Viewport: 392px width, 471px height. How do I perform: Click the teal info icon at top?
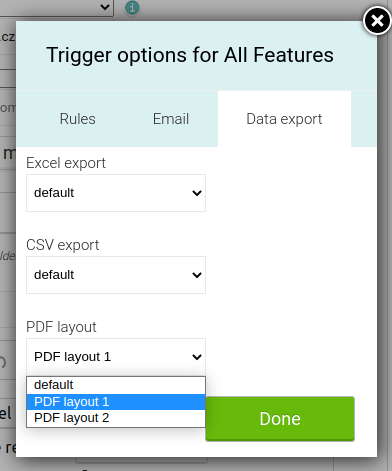(132, 8)
